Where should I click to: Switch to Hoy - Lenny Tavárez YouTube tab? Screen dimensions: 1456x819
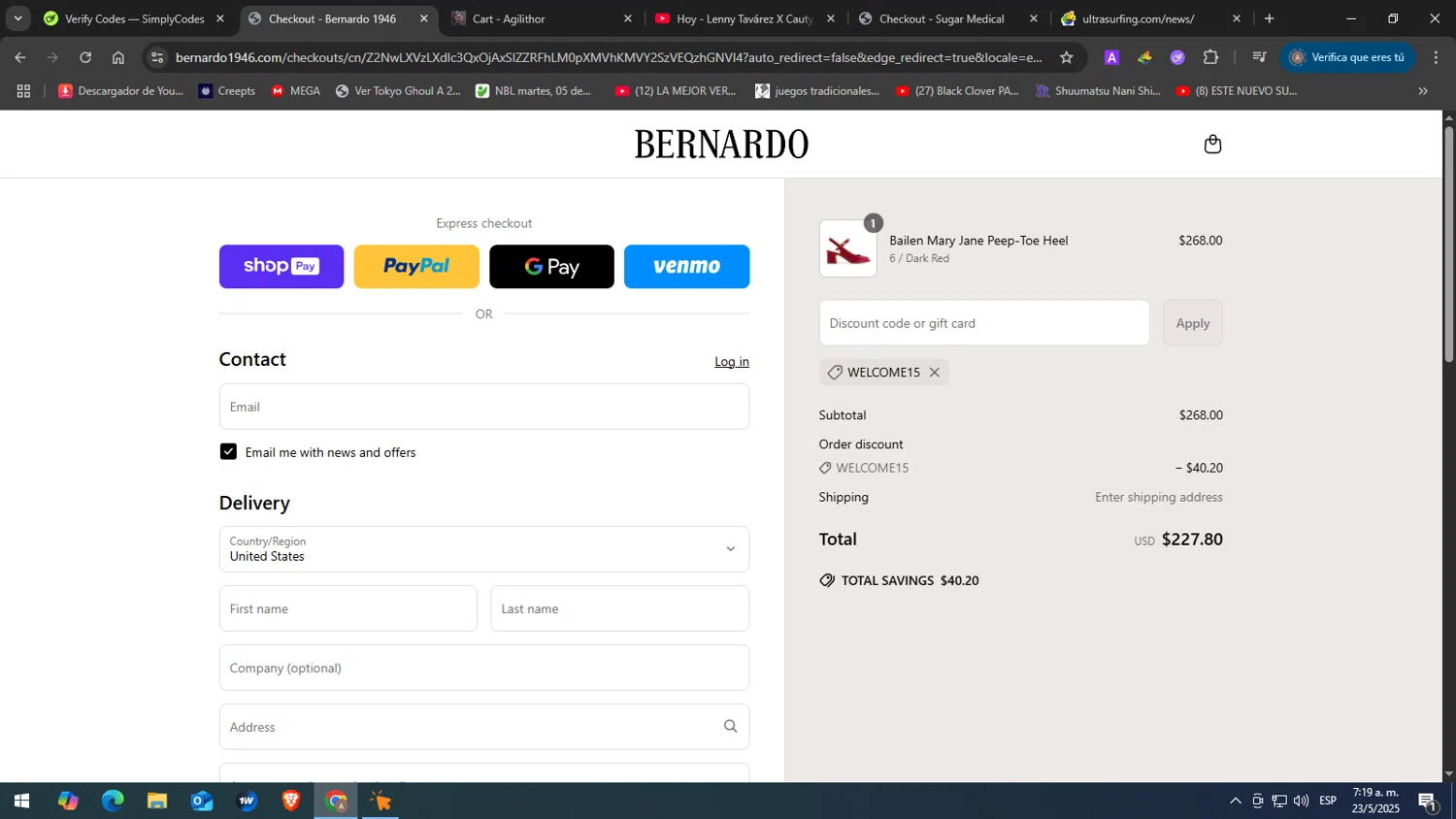pos(743,18)
